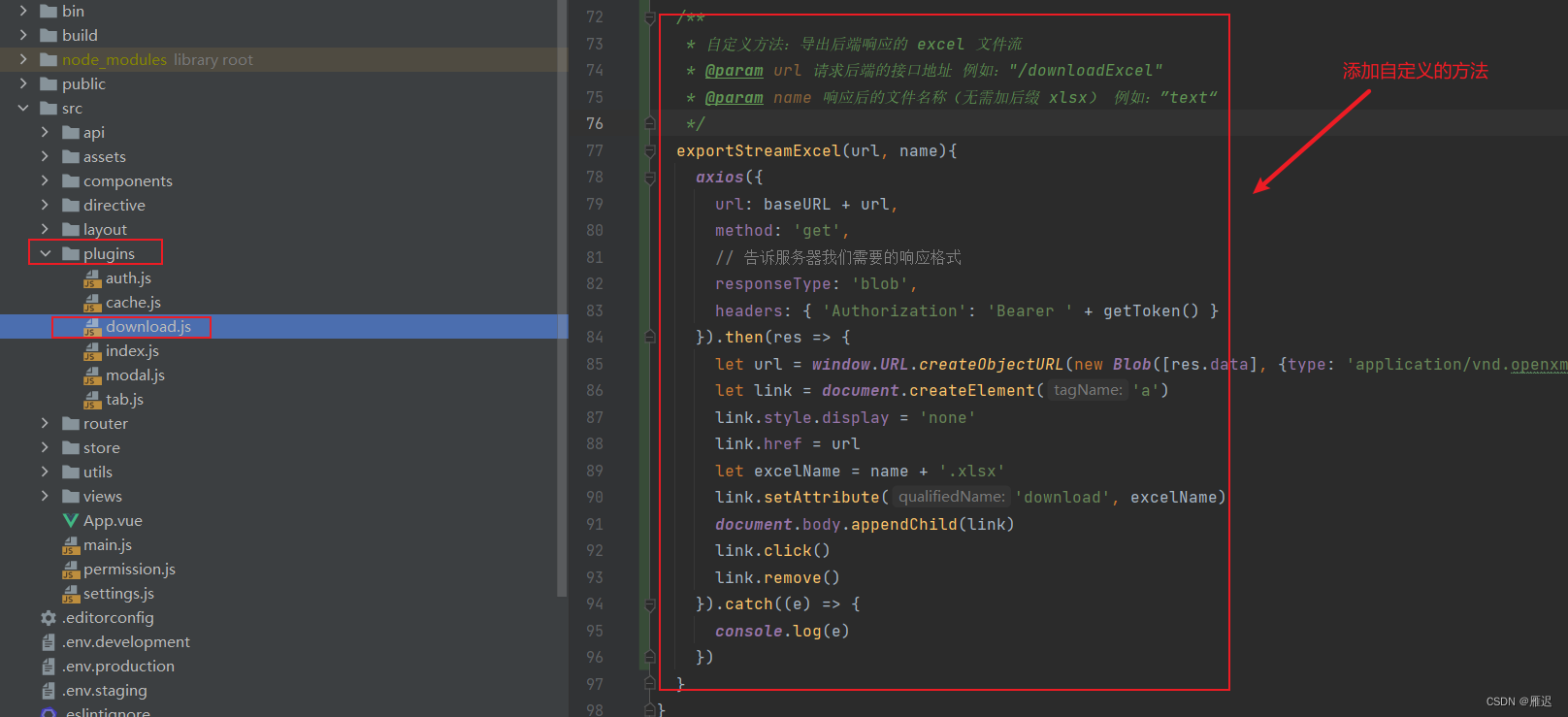Expand the bin folder chevron
Screen dimensions: 1568x717
click(x=23, y=11)
